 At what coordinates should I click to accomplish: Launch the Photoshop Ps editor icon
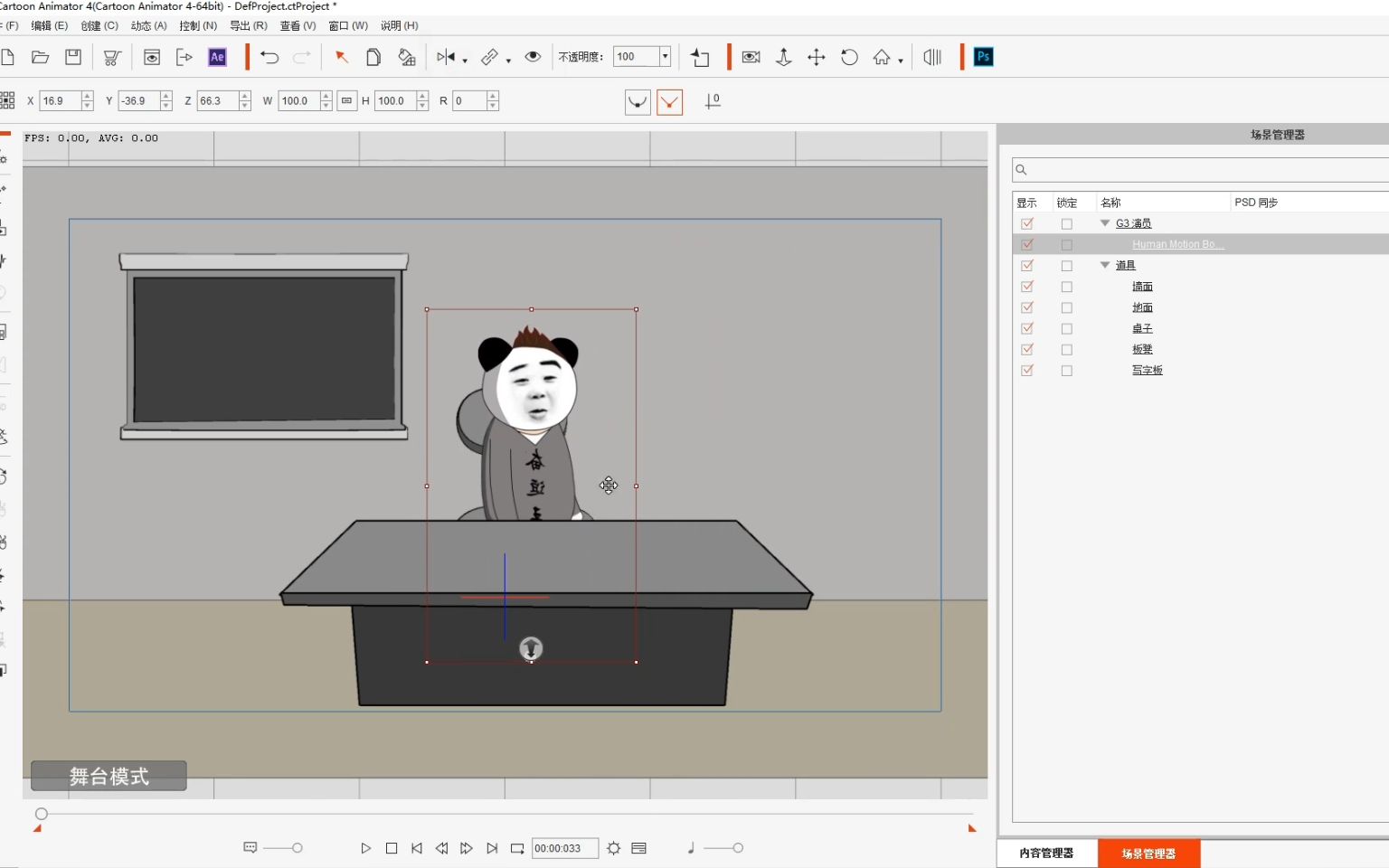(984, 57)
